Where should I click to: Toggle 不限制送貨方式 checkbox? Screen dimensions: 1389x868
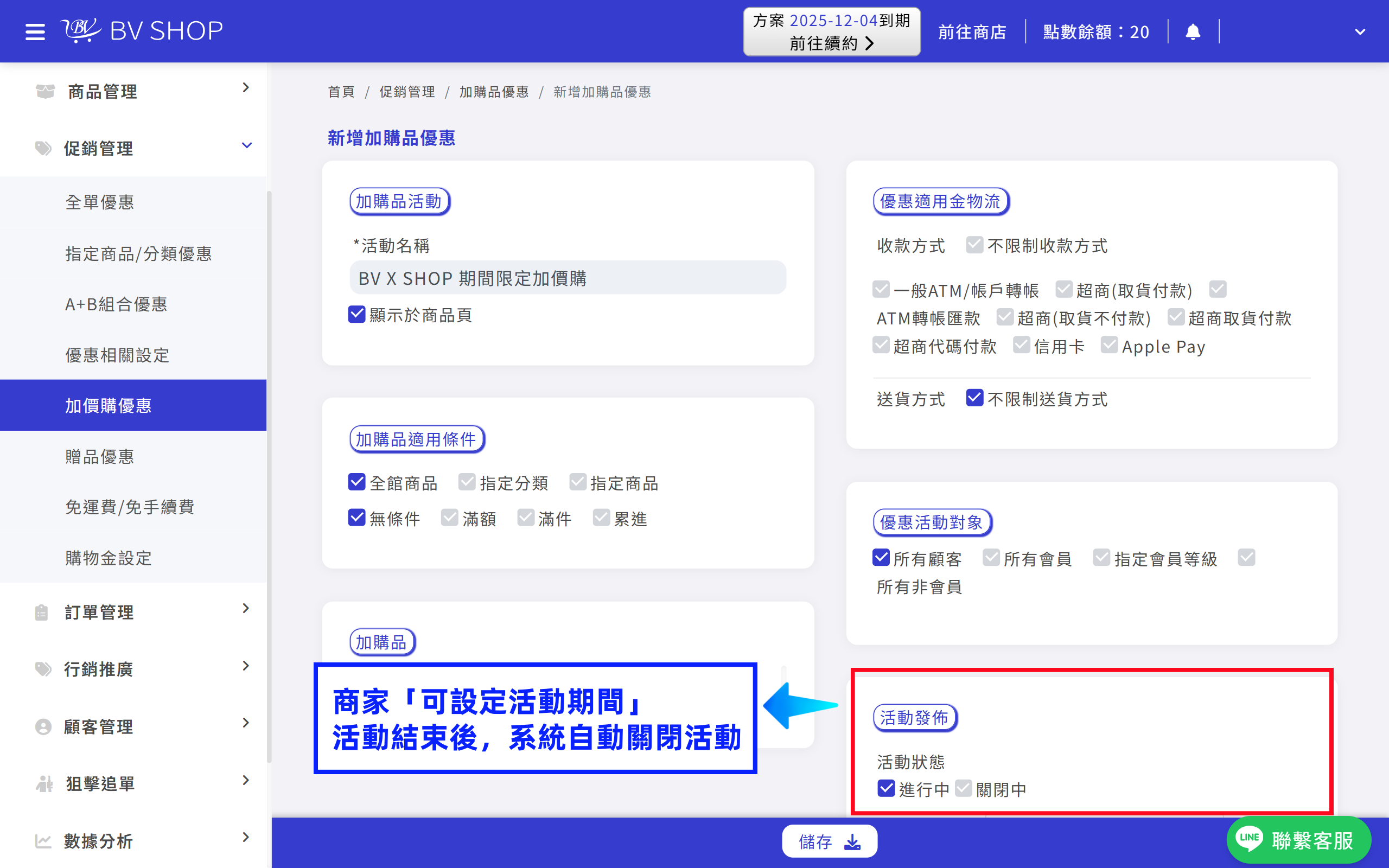pos(974,397)
